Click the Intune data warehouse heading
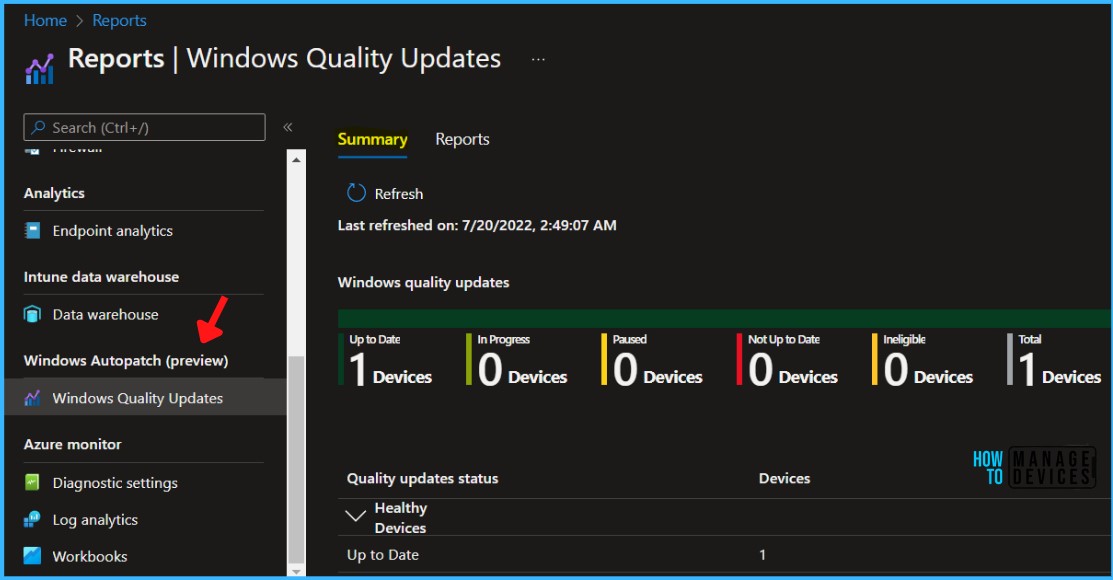 tap(101, 277)
